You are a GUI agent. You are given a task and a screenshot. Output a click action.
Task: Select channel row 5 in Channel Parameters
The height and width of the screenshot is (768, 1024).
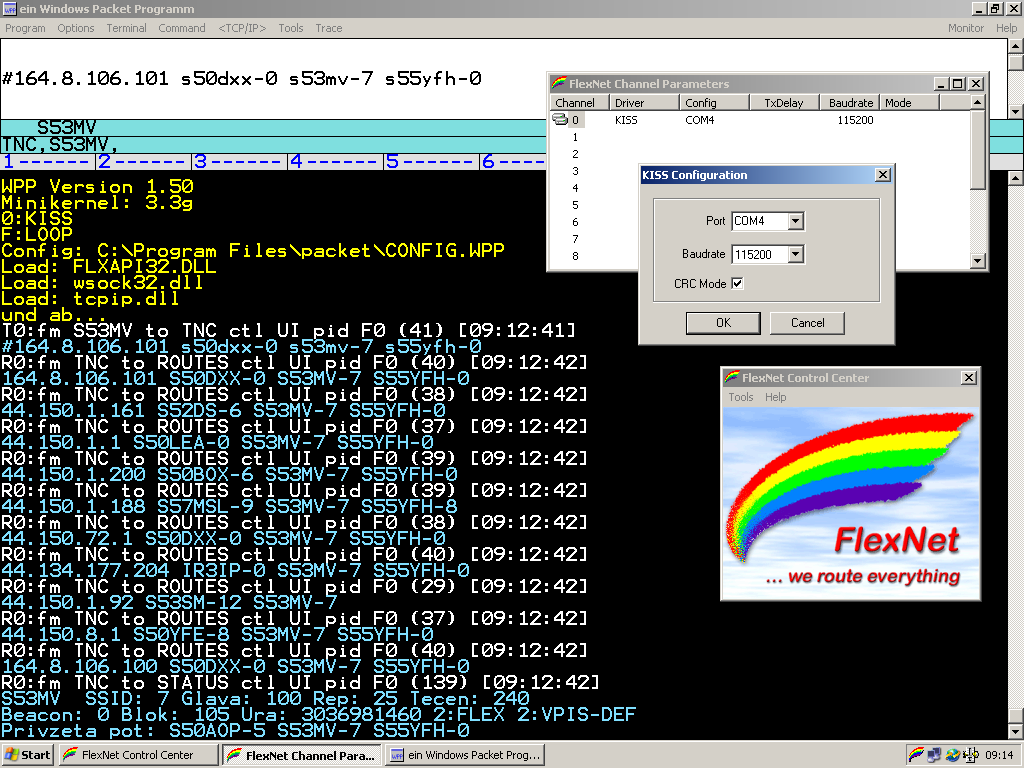575,205
